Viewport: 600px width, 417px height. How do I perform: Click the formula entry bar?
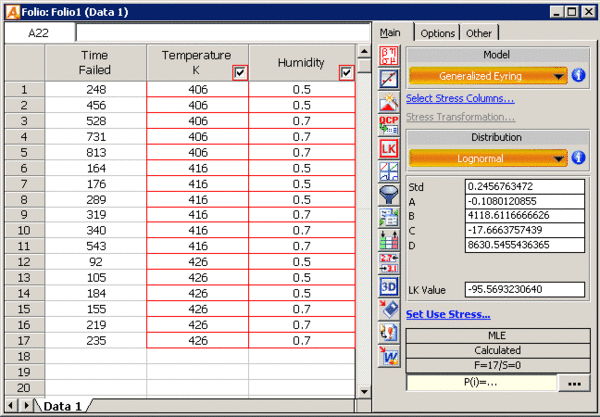tap(223, 33)
